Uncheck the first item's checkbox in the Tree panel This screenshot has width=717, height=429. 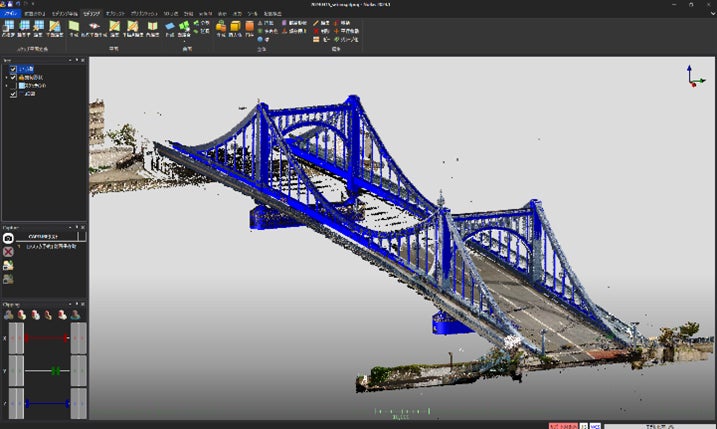click(x=13, y=69)
